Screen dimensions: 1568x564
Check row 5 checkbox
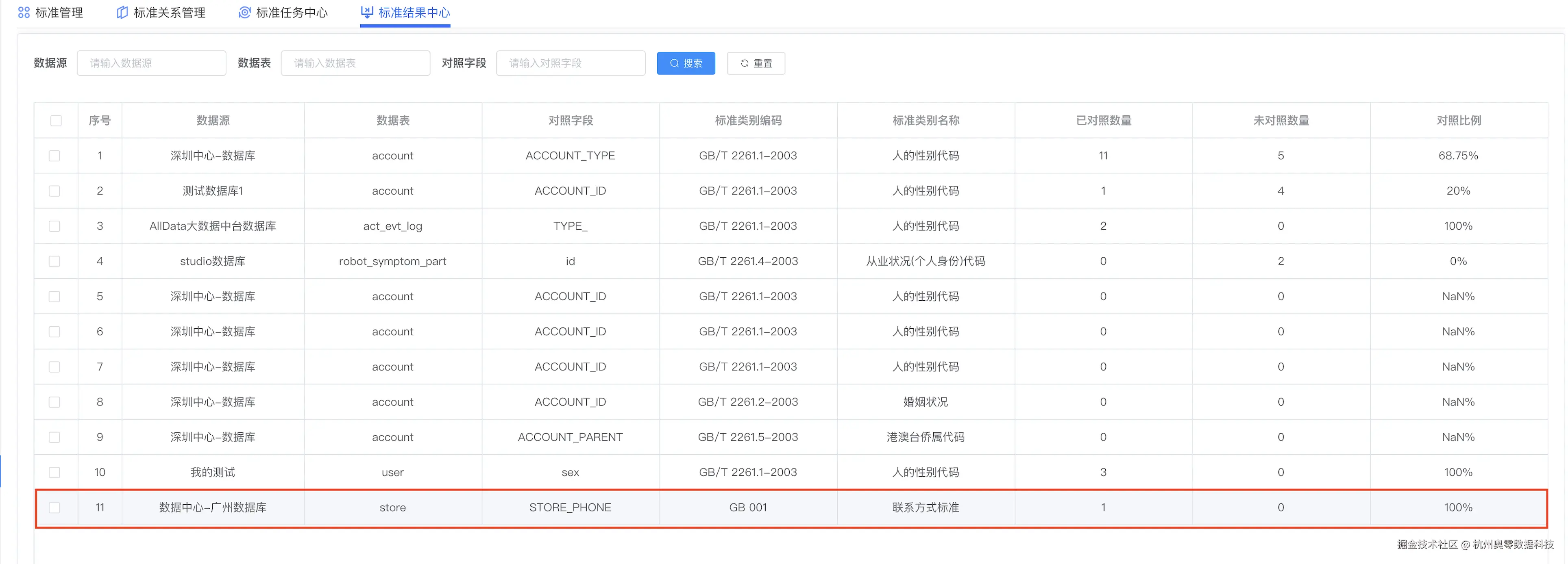click(x=55, y=297)
